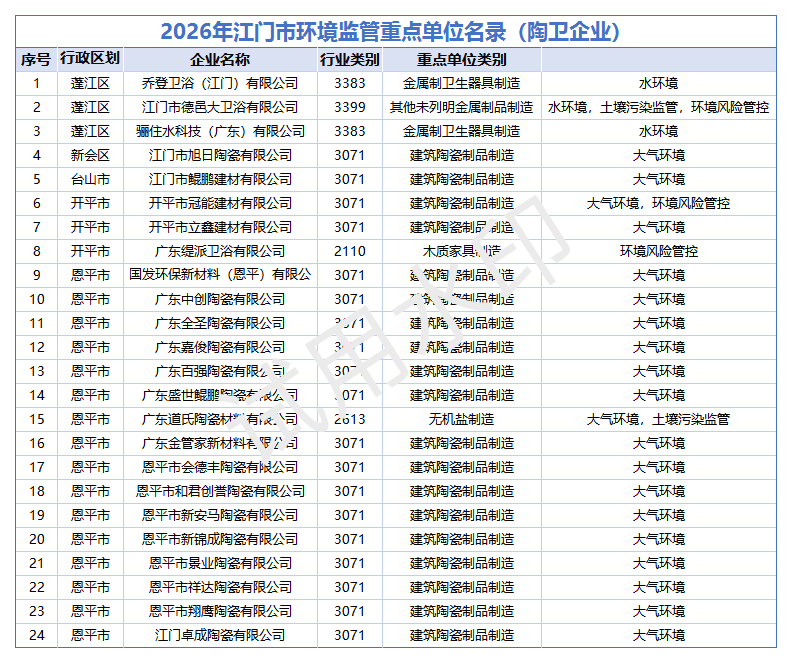Click industry code 3399
792x663 pixels.
click(349, 107)
